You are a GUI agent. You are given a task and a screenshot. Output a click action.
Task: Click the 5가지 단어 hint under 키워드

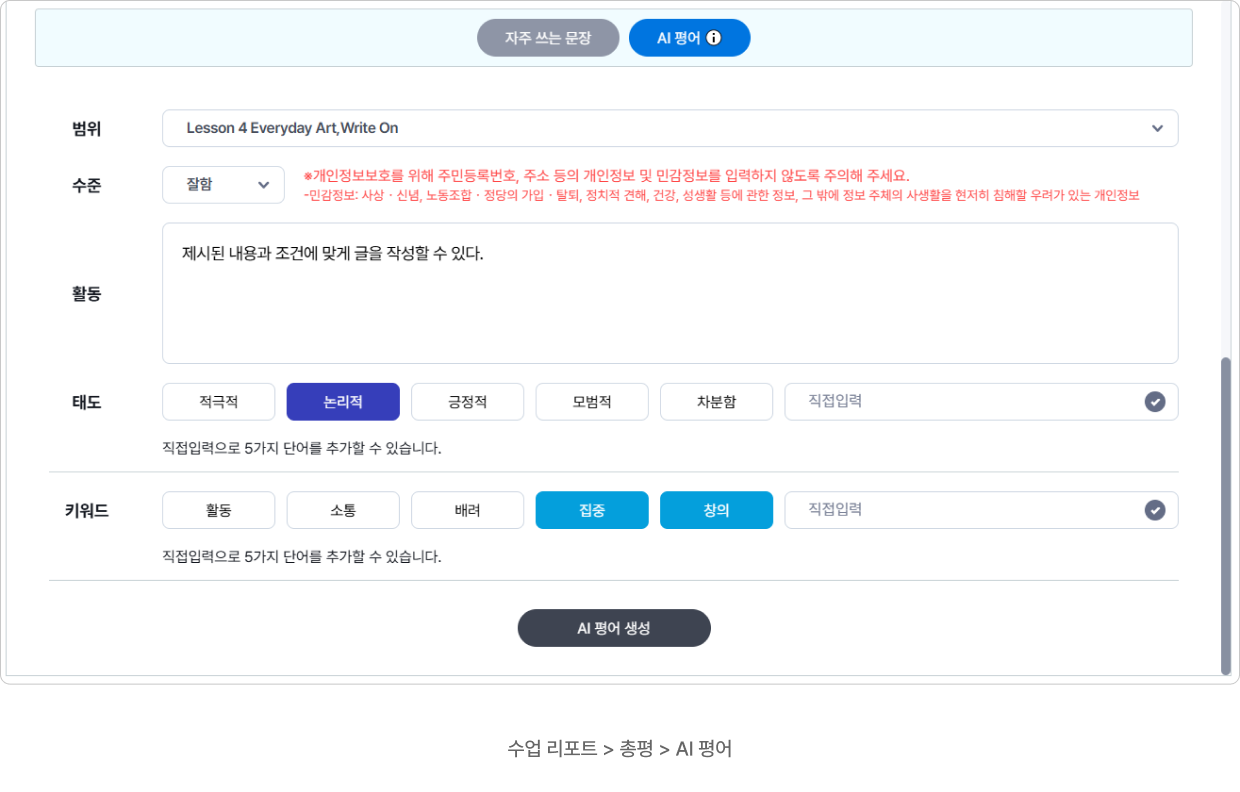[x=302, y=556]
